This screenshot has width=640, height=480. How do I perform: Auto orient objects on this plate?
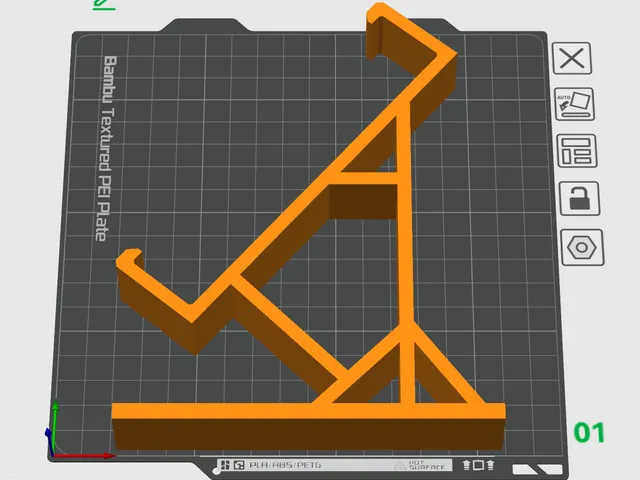point(575,104)
